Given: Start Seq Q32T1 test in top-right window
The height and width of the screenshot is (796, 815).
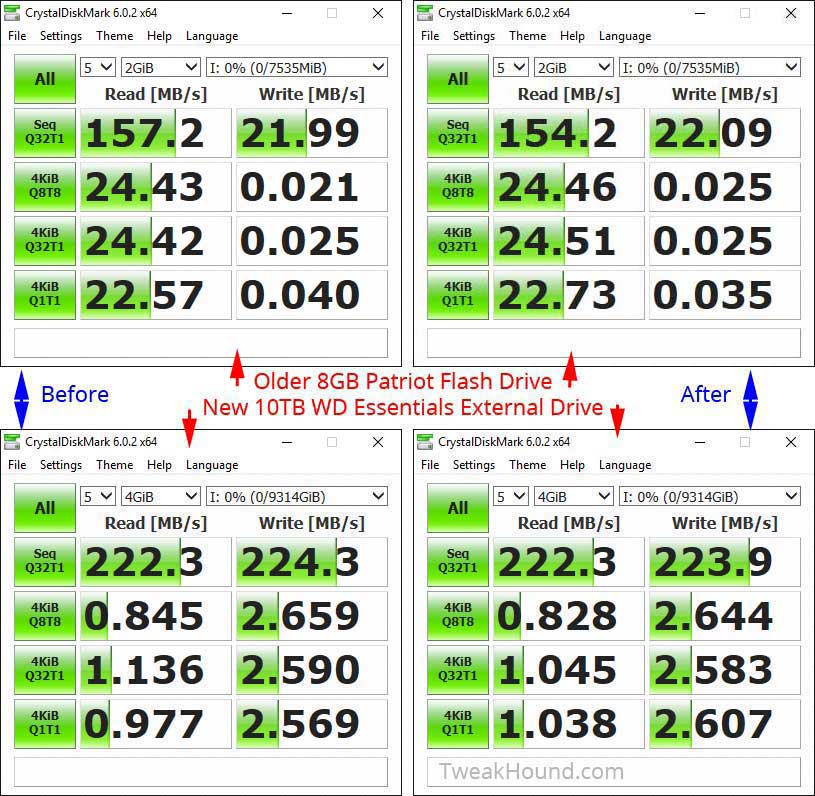Looking at the screenshot, I should [457, 133].
